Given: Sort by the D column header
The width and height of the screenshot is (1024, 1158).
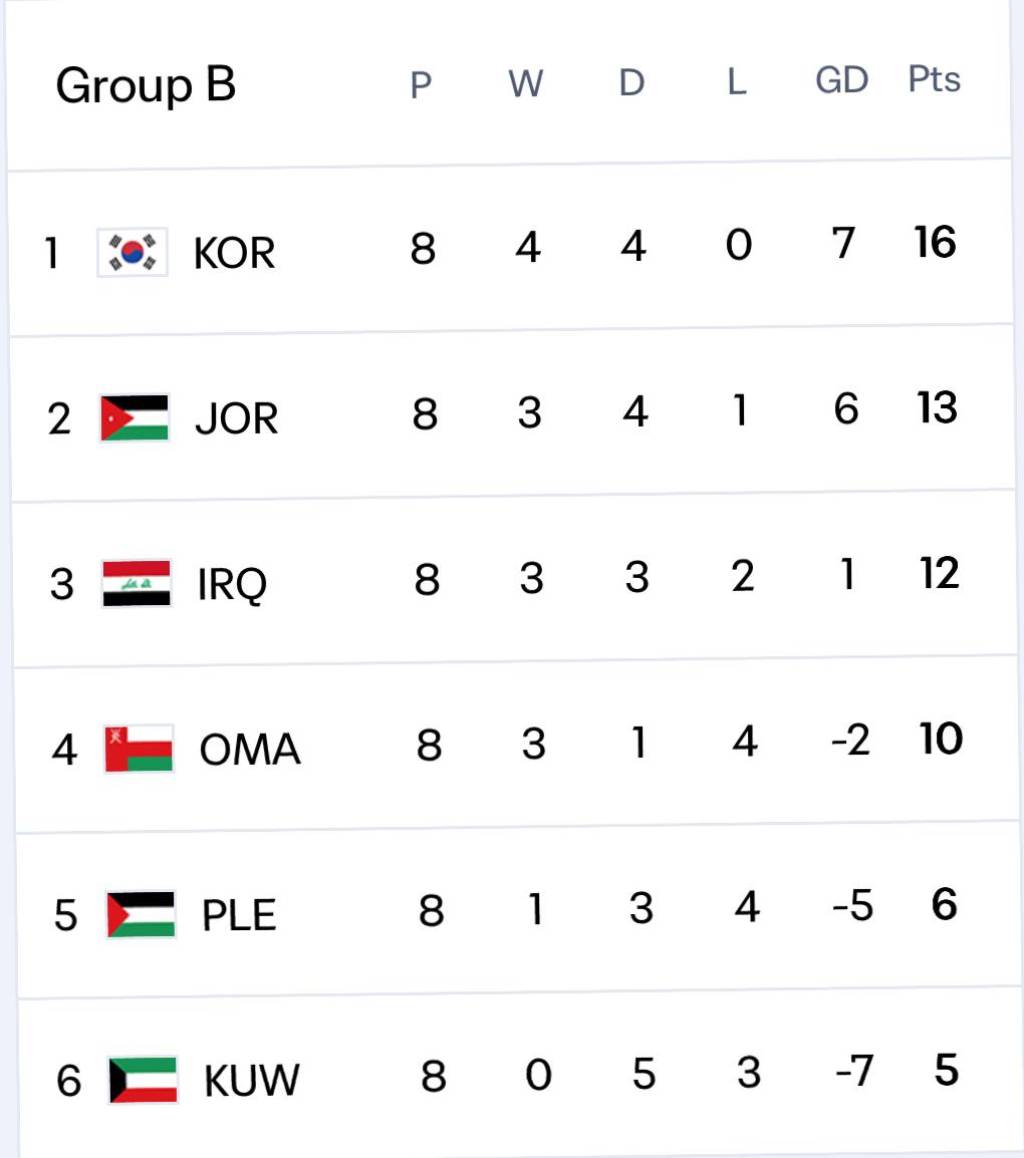Looking at the screenshot, I should coord(631,83).
